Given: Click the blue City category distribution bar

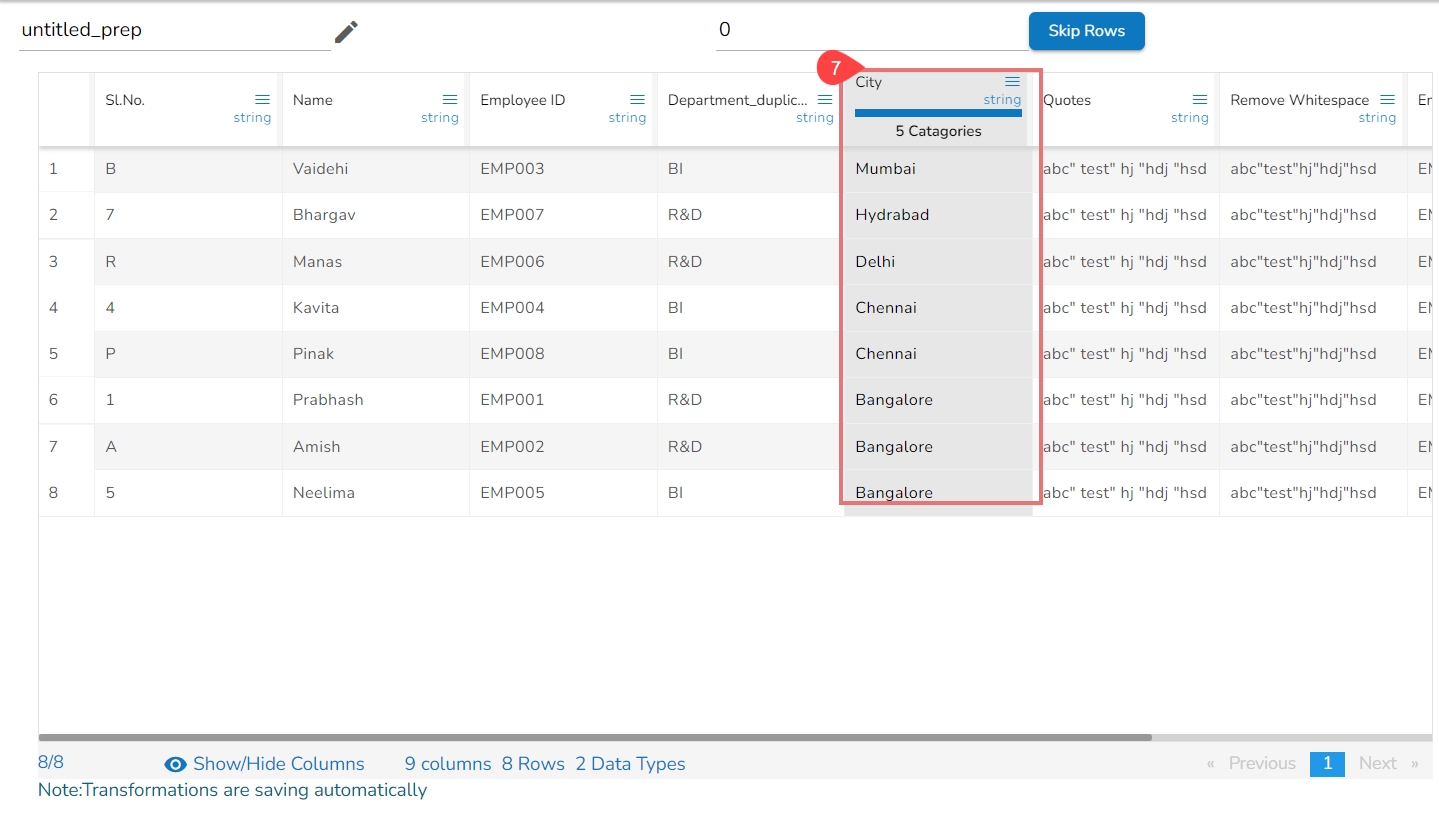Looking at the screenshot, I should (x=938, y=113).
